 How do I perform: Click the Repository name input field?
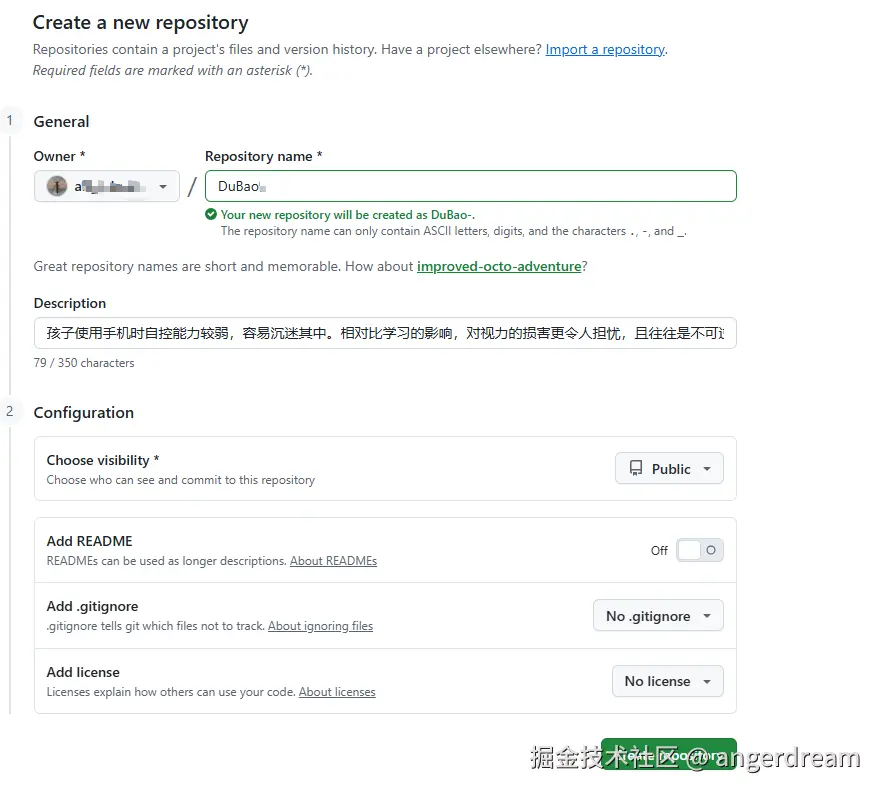pos(470,186)
